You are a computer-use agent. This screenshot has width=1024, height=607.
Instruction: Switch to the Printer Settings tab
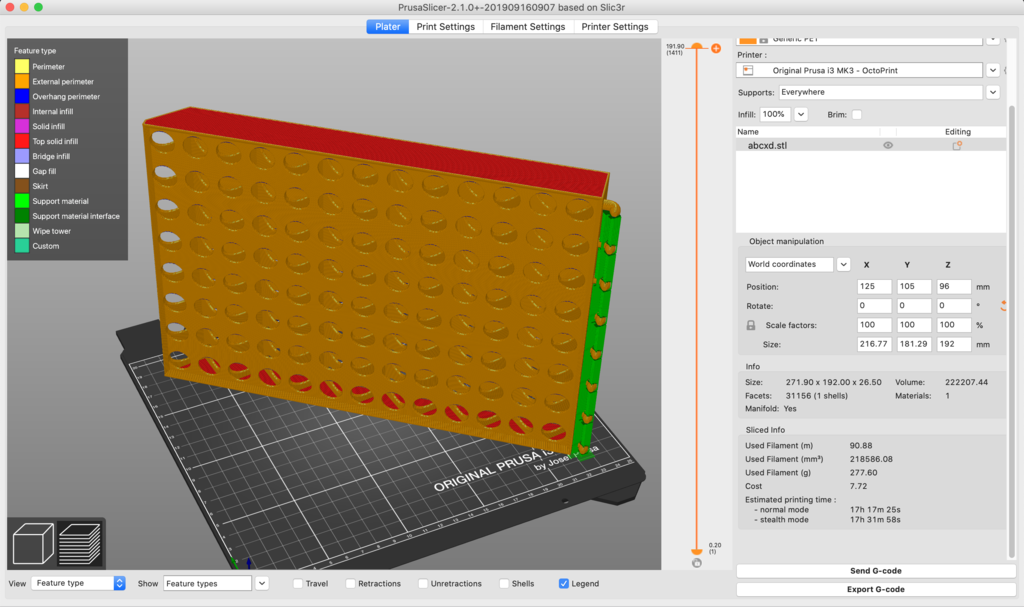coord(616,26)
